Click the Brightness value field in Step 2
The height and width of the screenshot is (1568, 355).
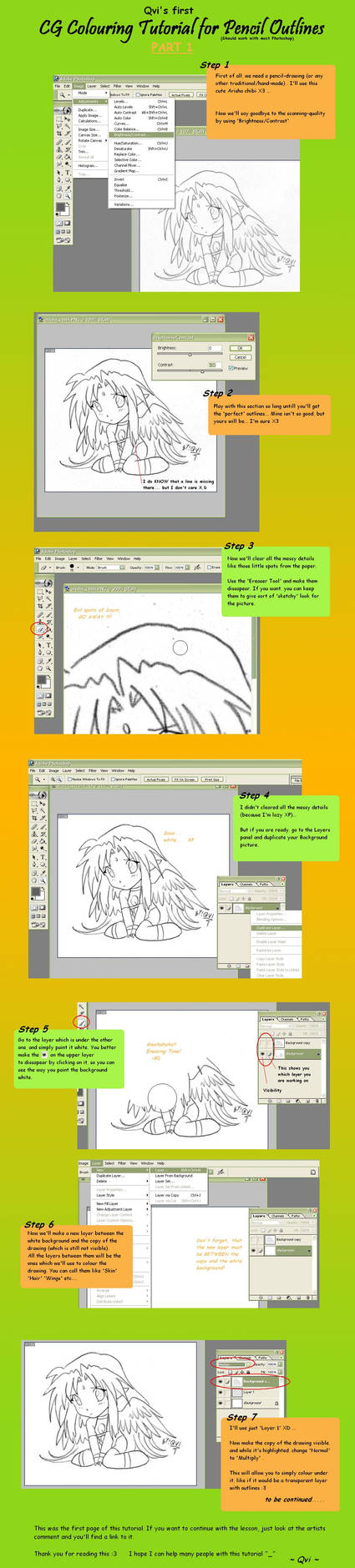click(x=215, y=348)
